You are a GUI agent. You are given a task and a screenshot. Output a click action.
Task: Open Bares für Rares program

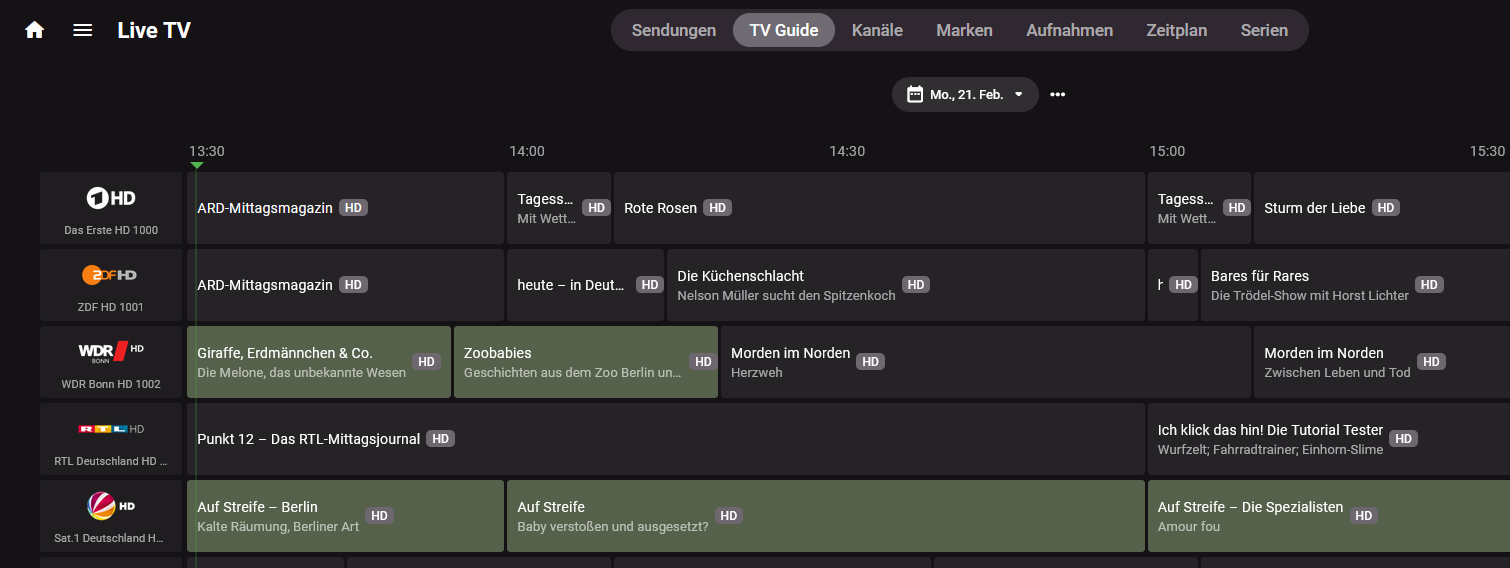1355,285
